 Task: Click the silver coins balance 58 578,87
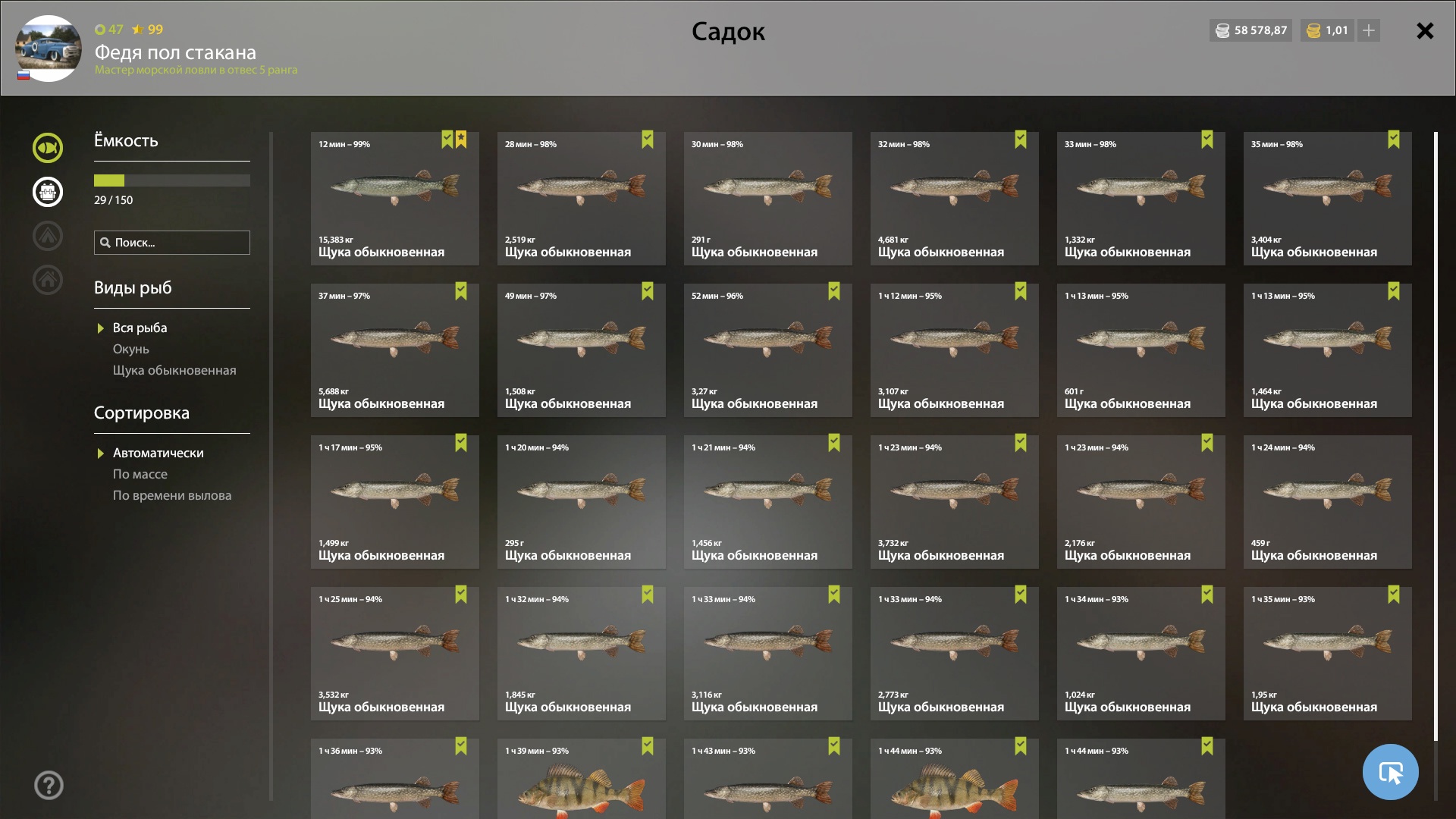pyautogui.click(x=1251, y=30)
